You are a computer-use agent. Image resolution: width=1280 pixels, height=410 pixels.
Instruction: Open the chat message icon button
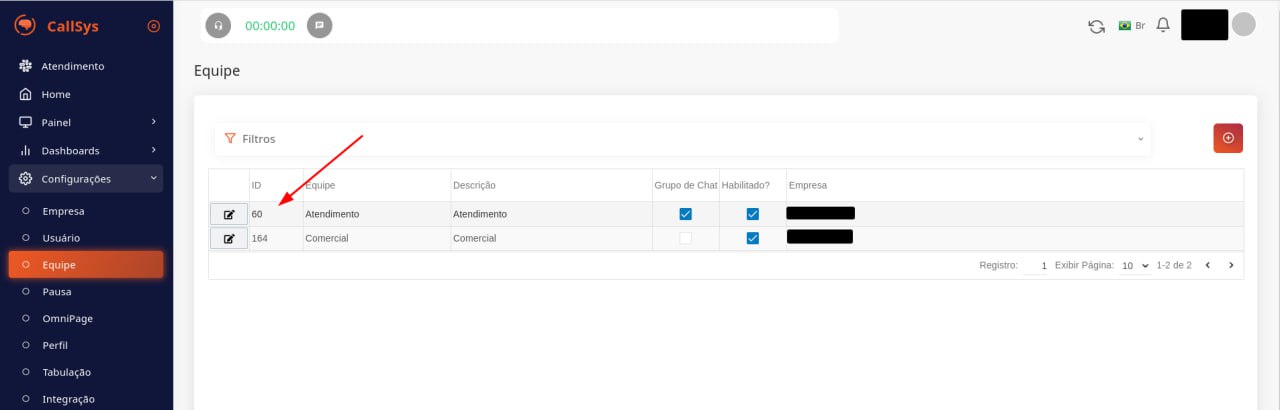coord(319,26)
